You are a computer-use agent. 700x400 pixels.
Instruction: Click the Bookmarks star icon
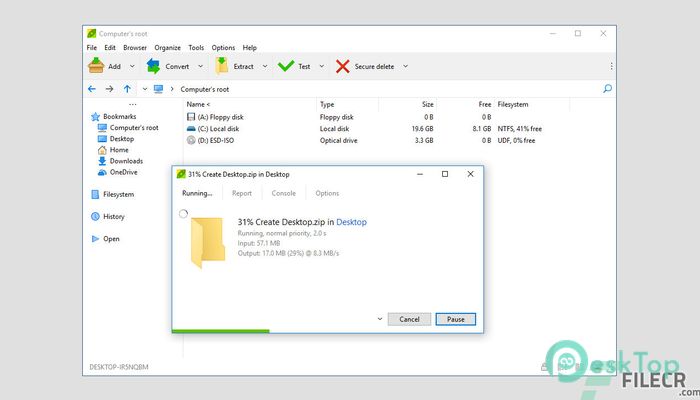pyautogui.click(x=96, y=117)
